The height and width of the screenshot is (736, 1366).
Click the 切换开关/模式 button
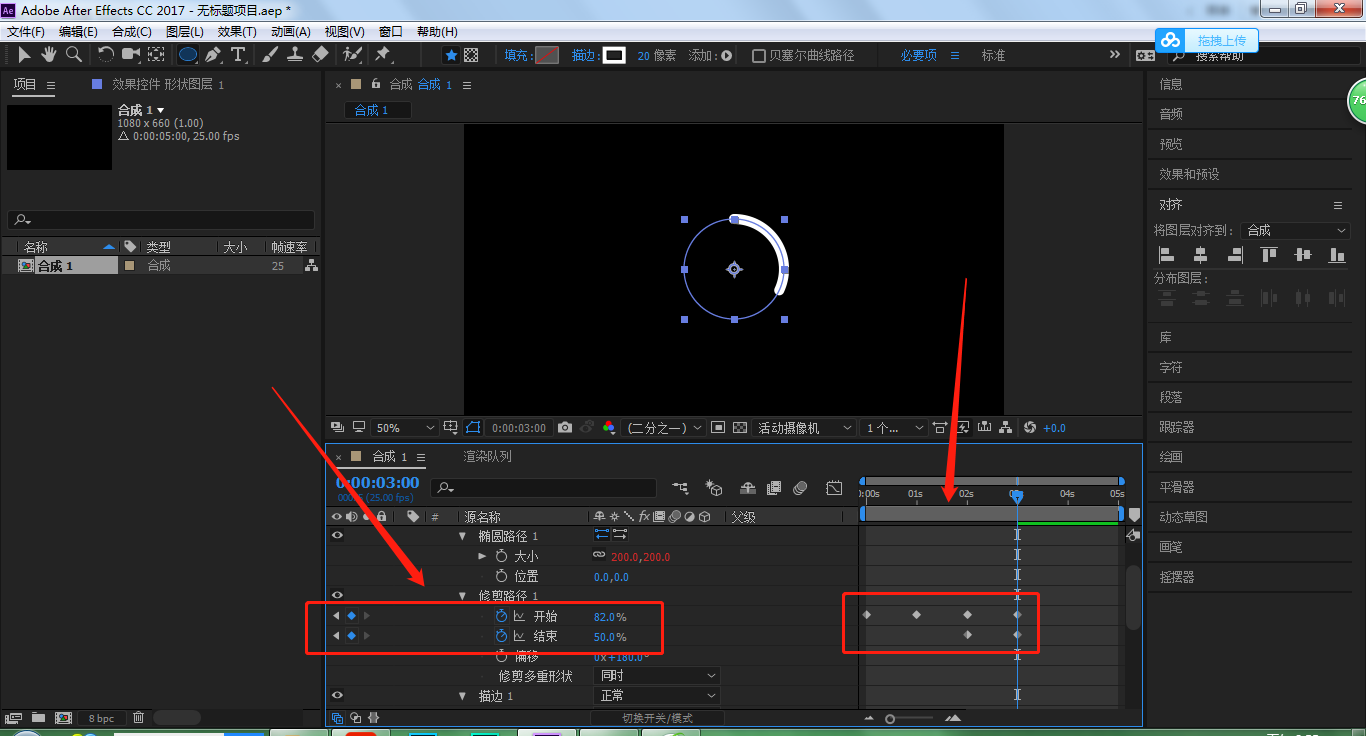657,718
